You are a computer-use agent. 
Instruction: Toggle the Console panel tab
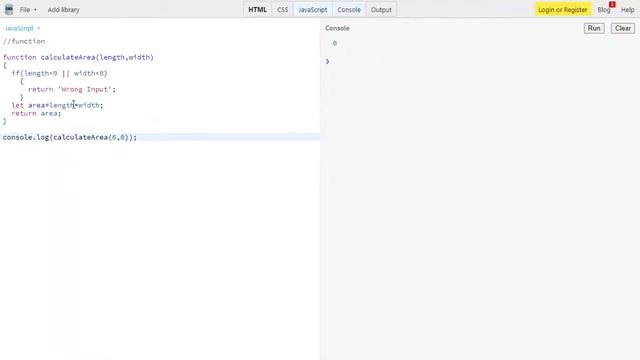[349, 9]
